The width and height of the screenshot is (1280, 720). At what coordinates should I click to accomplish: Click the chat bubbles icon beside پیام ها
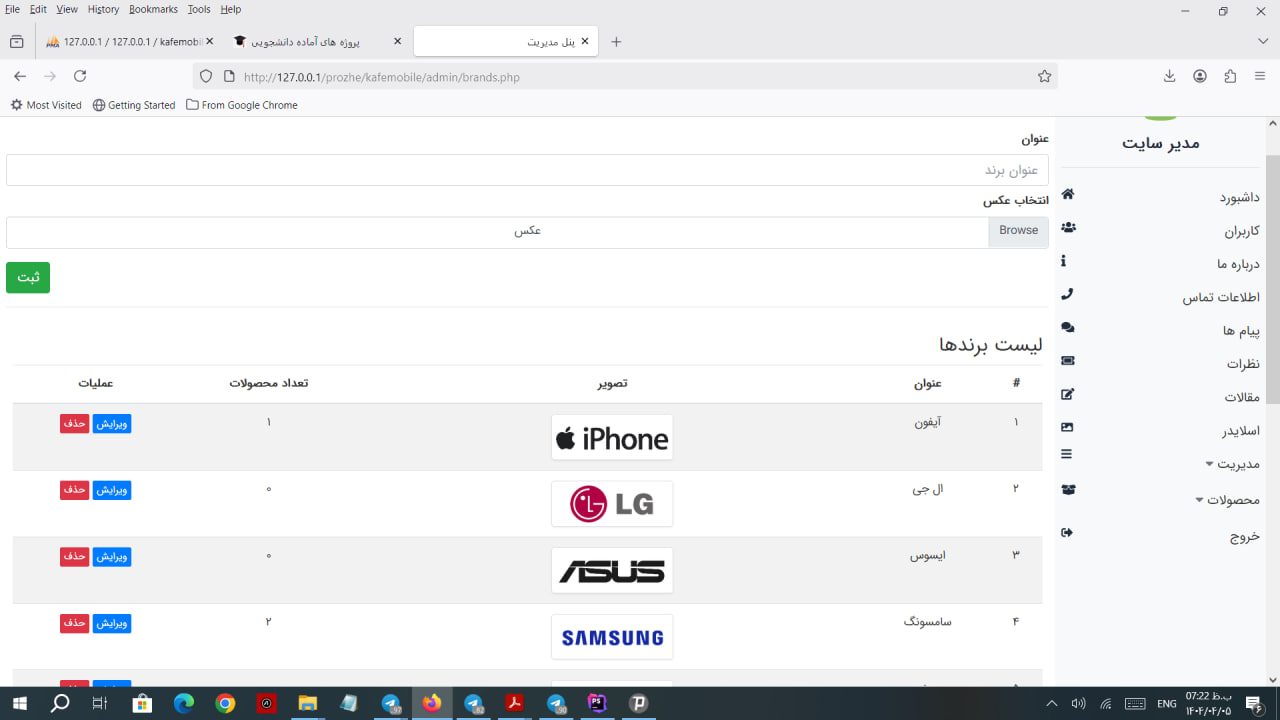1067,328
